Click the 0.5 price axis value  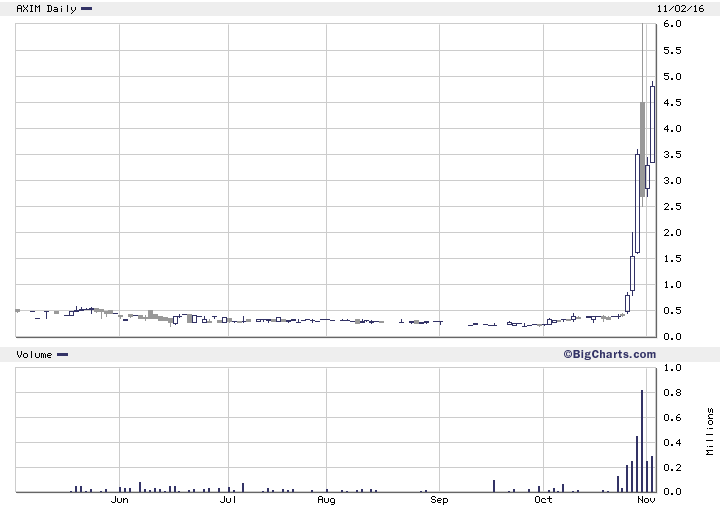coord(672,311)
